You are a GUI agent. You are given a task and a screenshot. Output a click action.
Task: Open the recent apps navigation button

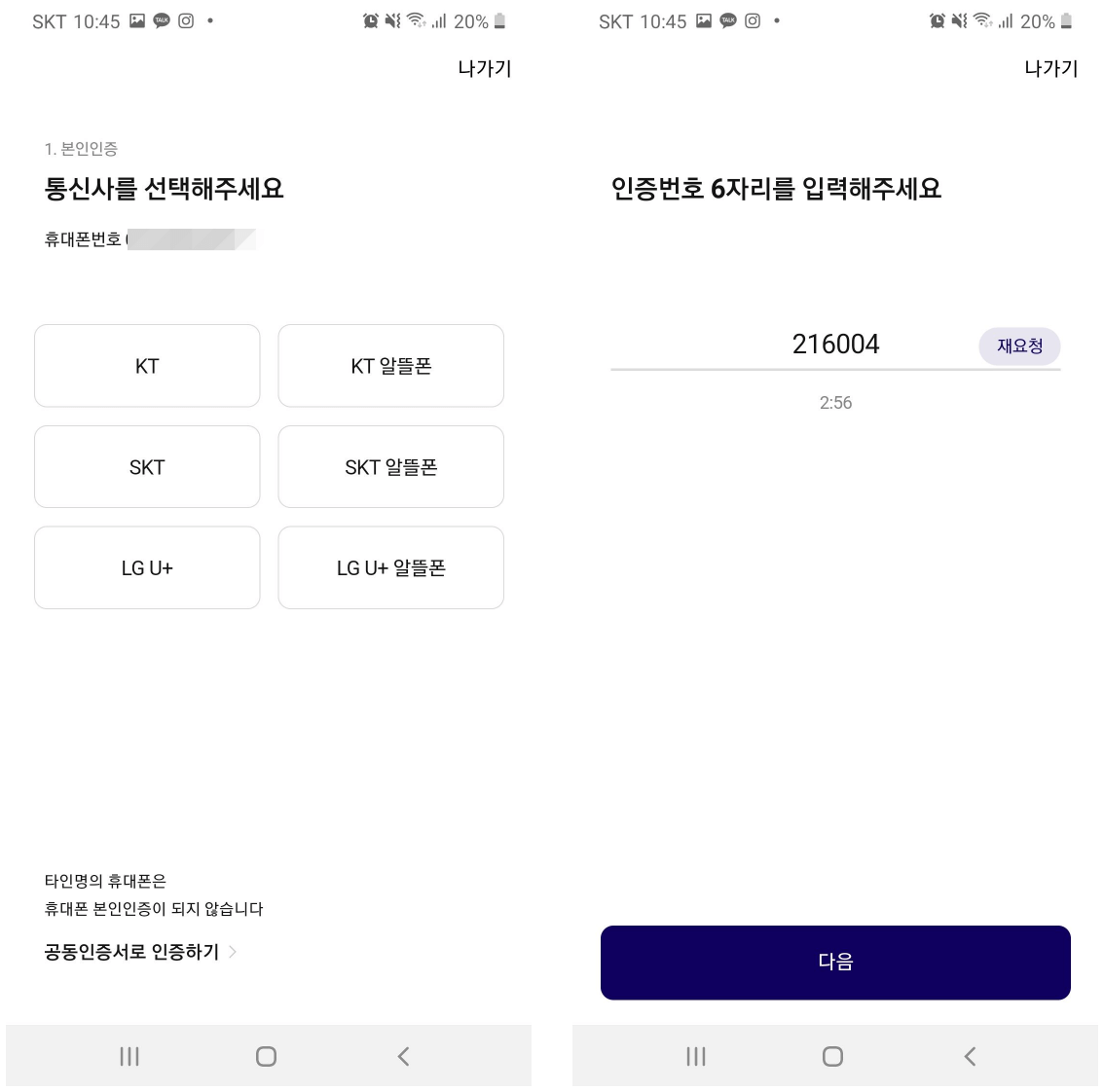[x=129, y=1055]
